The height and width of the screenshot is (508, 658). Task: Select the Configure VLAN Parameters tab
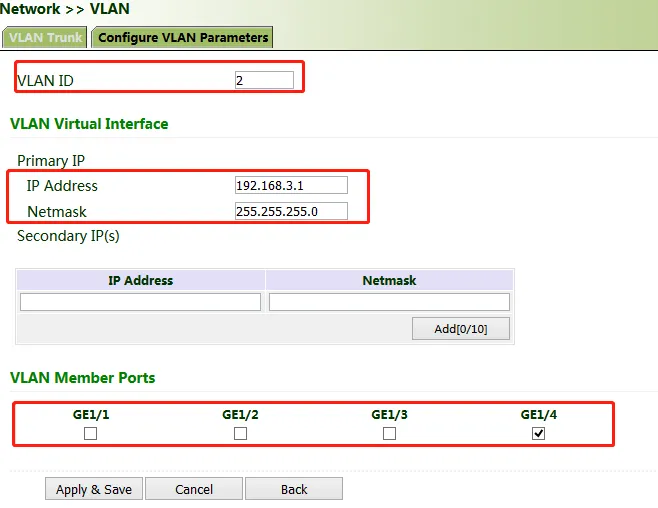pos(183,37)
